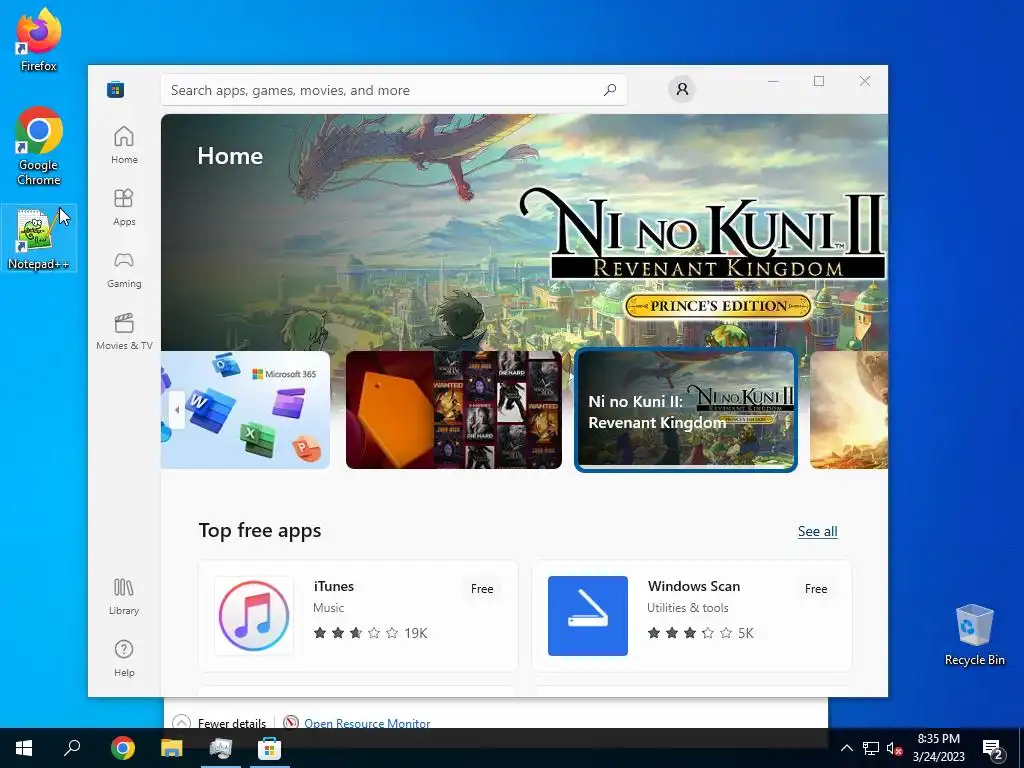1024x768 pixels.
Task: Open the notification center icon
Action: 993,748
